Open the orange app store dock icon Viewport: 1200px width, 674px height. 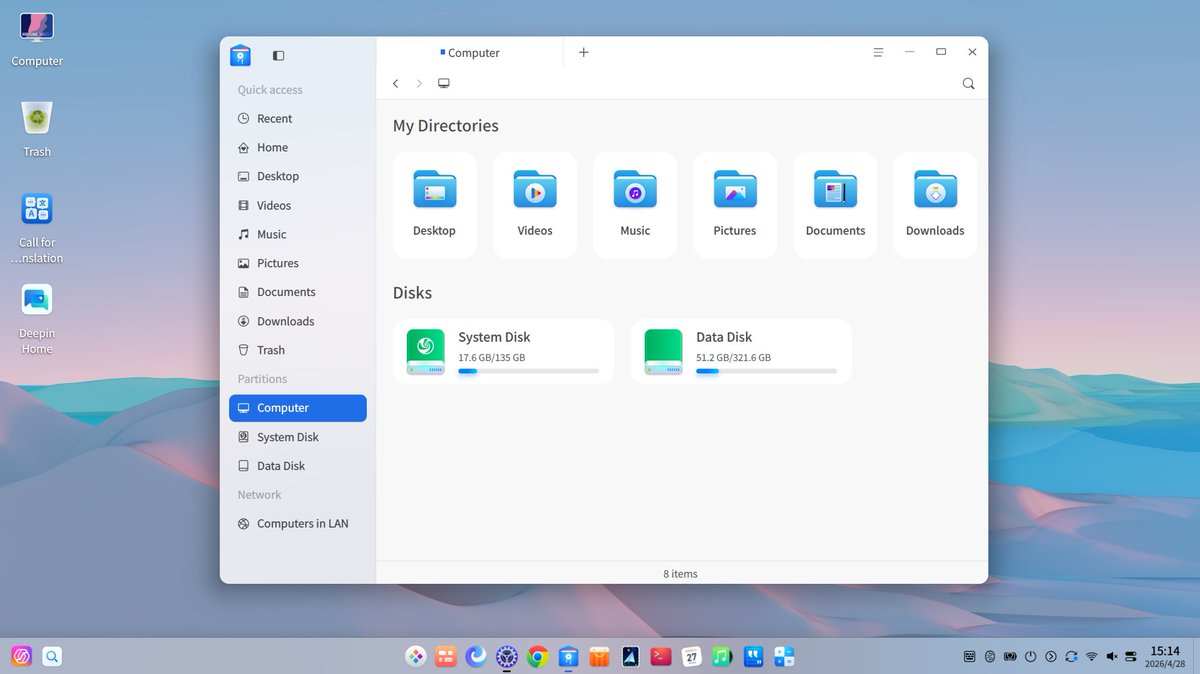(x=599, y=656)
